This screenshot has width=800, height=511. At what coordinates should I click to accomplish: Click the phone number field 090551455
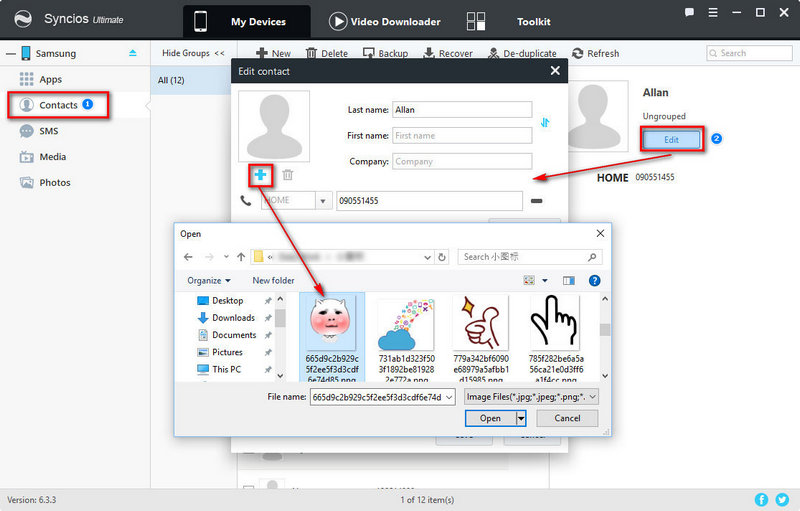[429, 201]
